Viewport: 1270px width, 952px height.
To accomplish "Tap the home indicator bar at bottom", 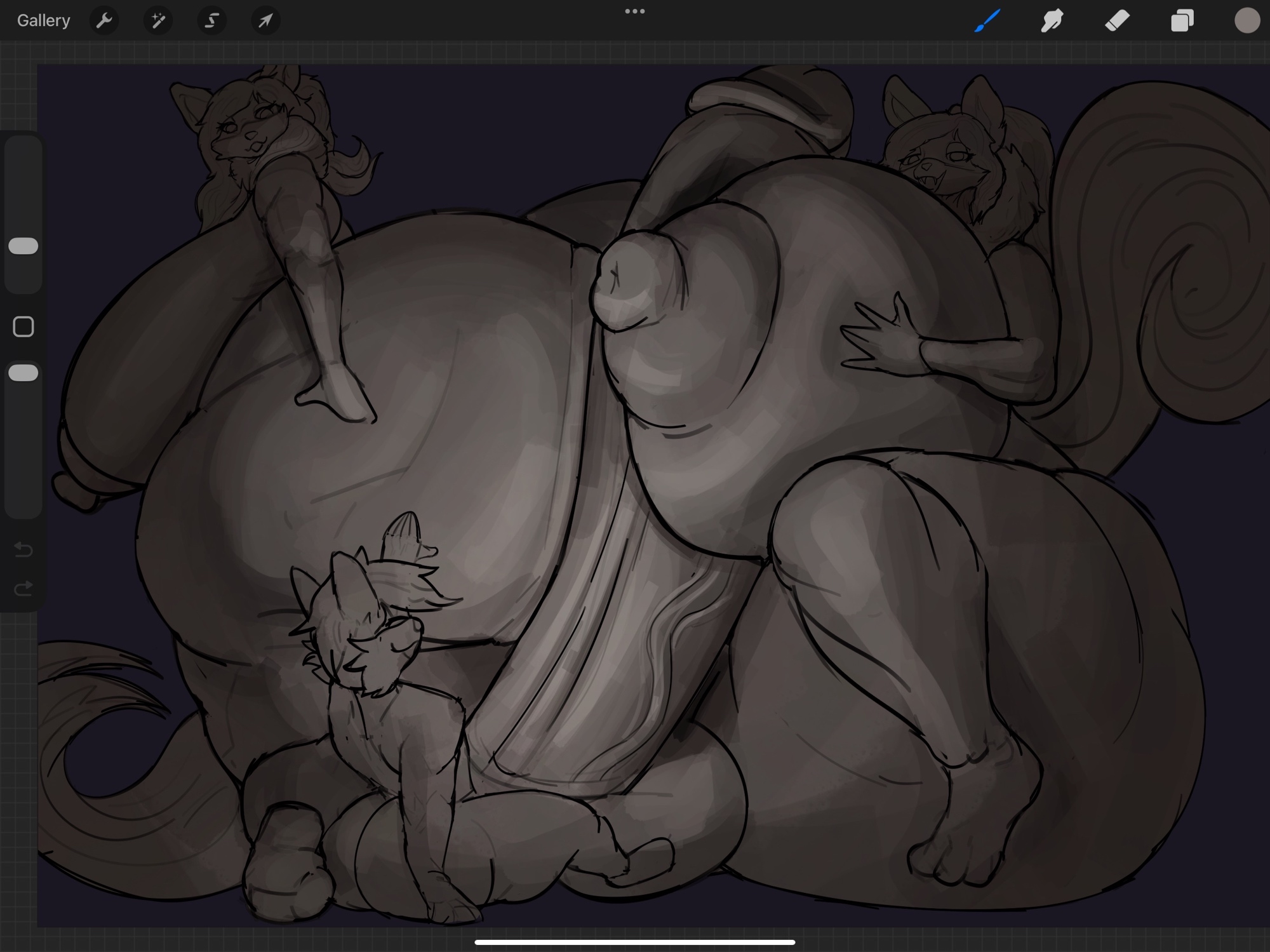I will pyautogui.click(x=634, y=942).
